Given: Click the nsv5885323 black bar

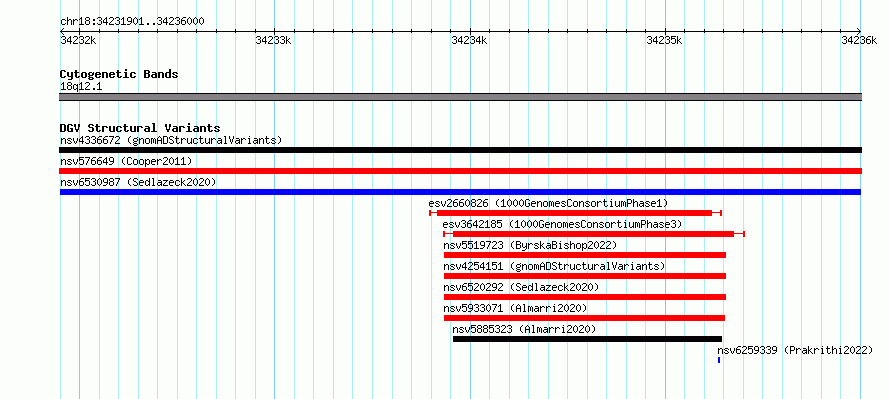Looking at the screenshot, I should tap(587, 339).
